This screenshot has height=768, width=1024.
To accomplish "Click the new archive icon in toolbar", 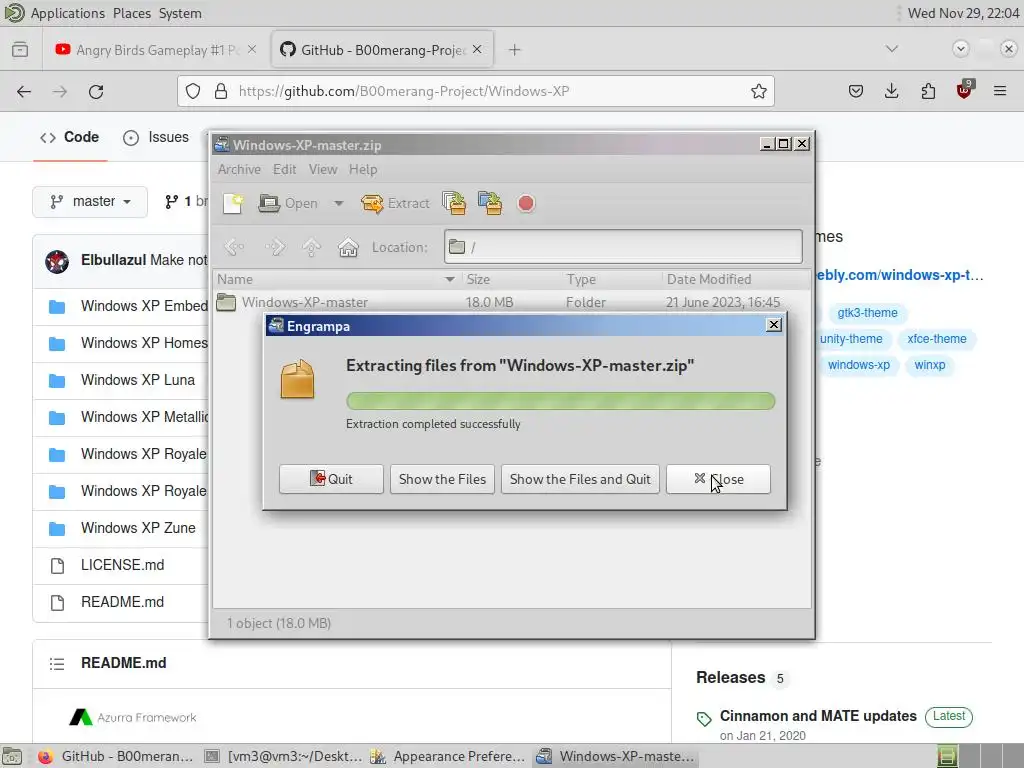I will point(233,204).
